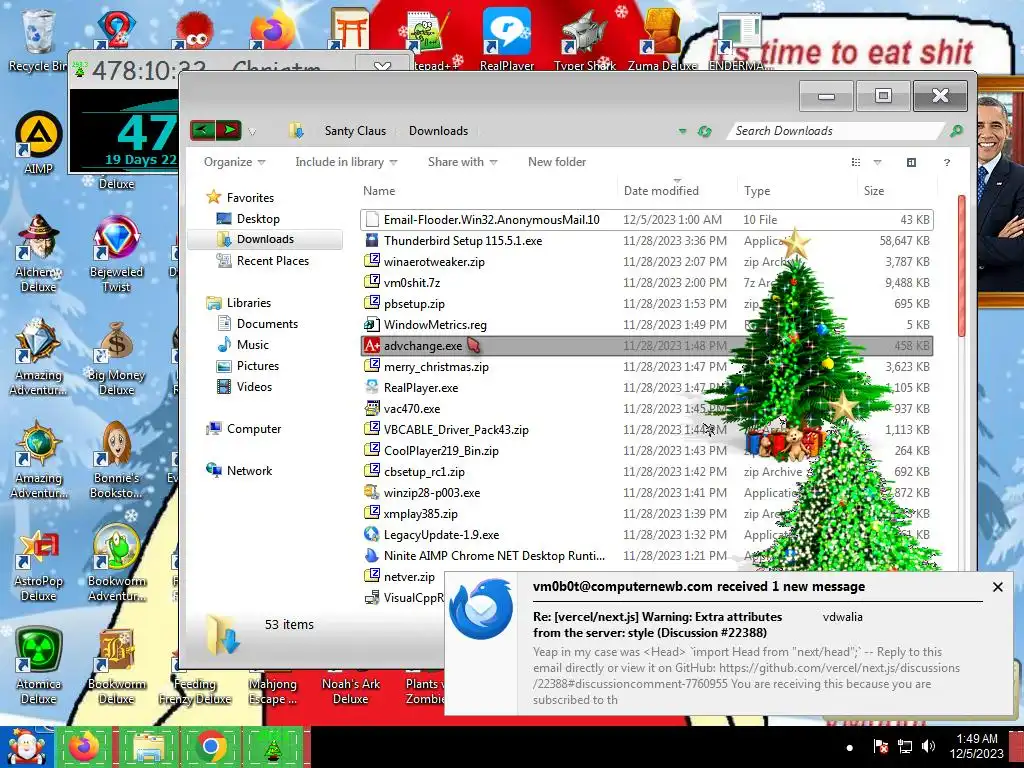Viewport: 1024px width, 768px height.
Task: Click the green Back navigation arrow
Action: pos(202,130)
